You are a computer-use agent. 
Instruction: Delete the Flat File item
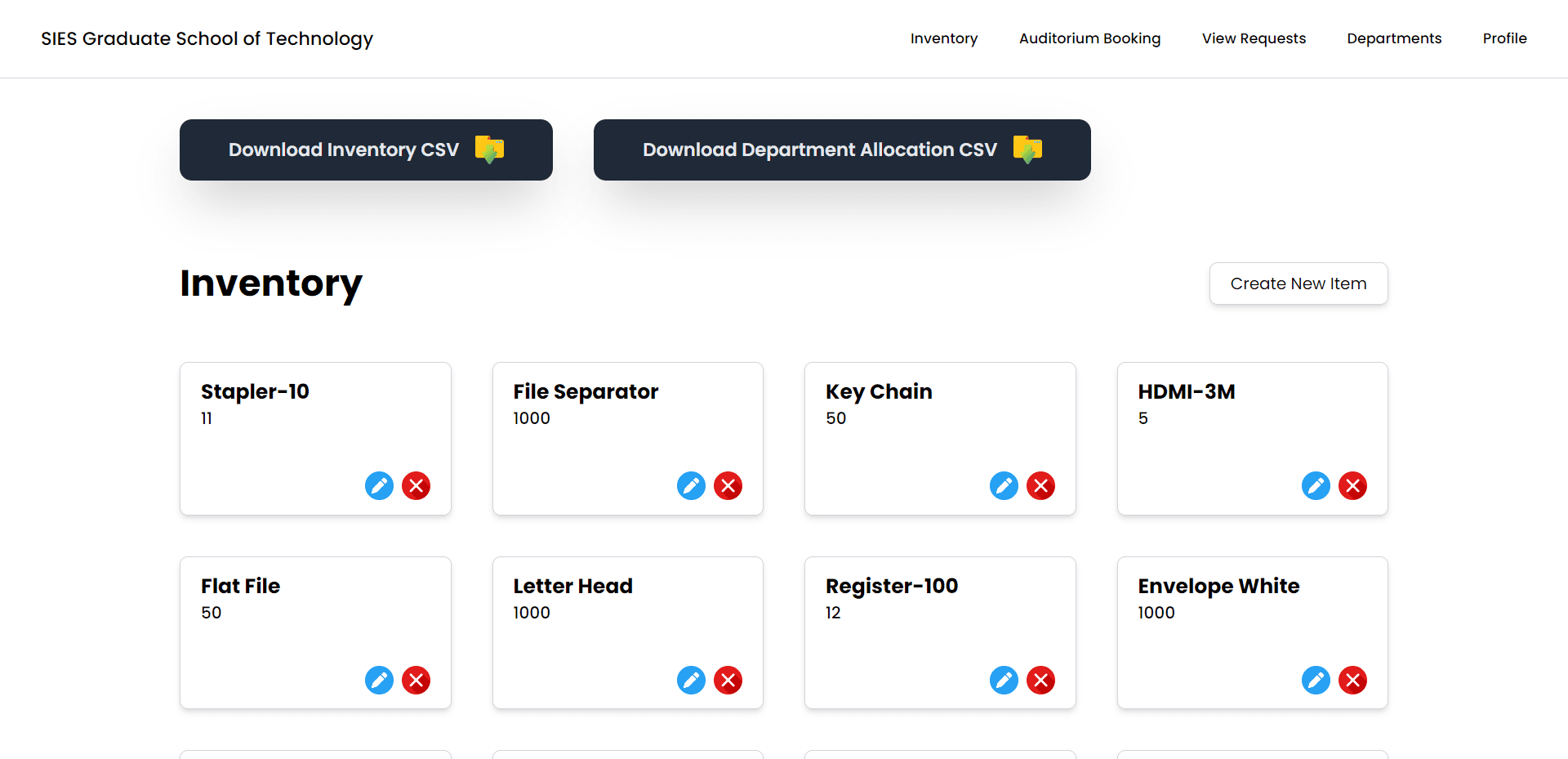(416, 681)
